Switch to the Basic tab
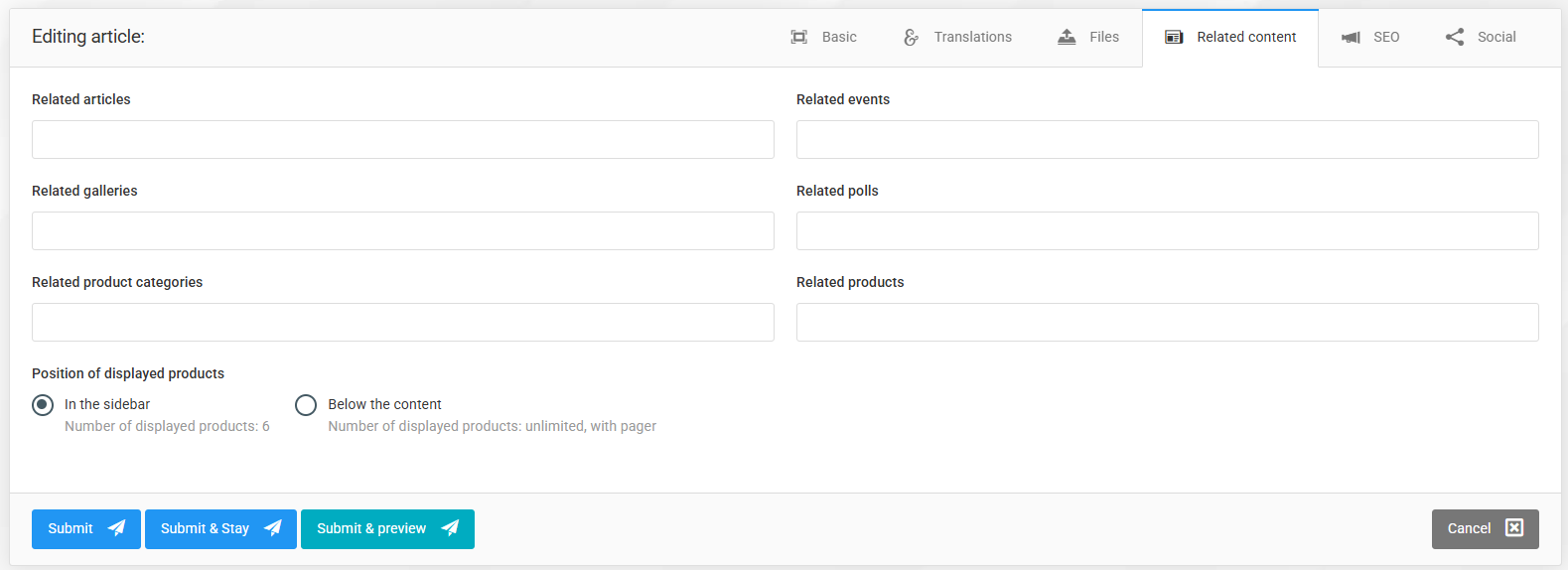Viewport: 1568px width, 570px height. [823, 37]
